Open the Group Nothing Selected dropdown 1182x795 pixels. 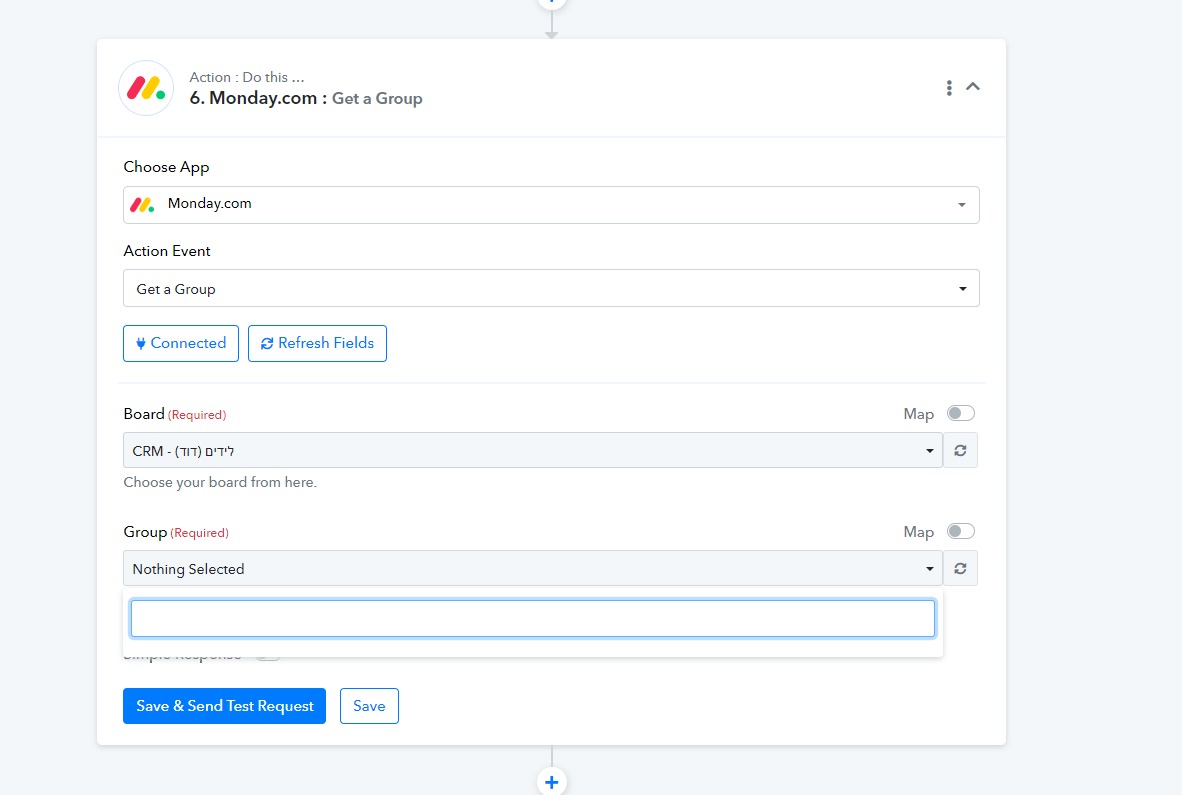click(x=532, y=568)
